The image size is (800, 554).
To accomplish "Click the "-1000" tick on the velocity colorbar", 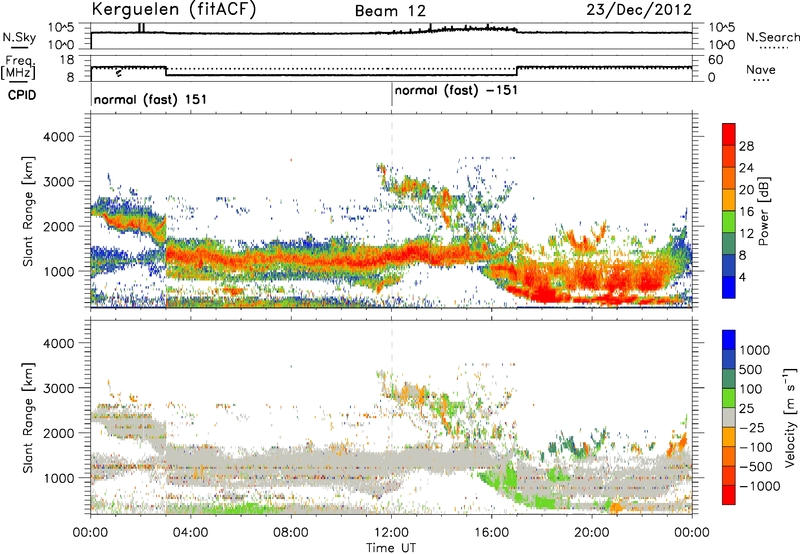I will (x=760, y=486).
